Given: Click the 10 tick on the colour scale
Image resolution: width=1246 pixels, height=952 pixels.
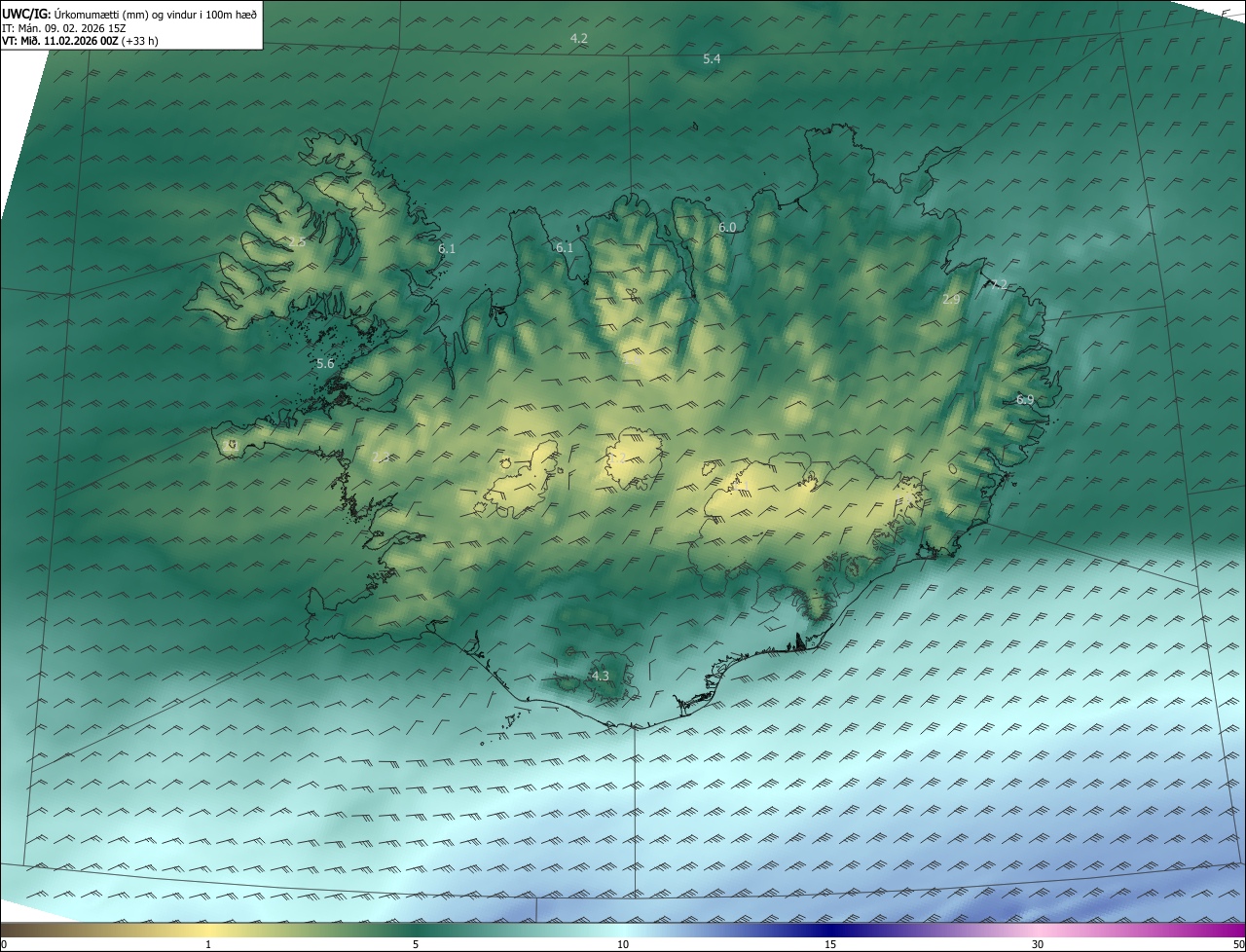Looking at the screenshot, I should point(623,945).
